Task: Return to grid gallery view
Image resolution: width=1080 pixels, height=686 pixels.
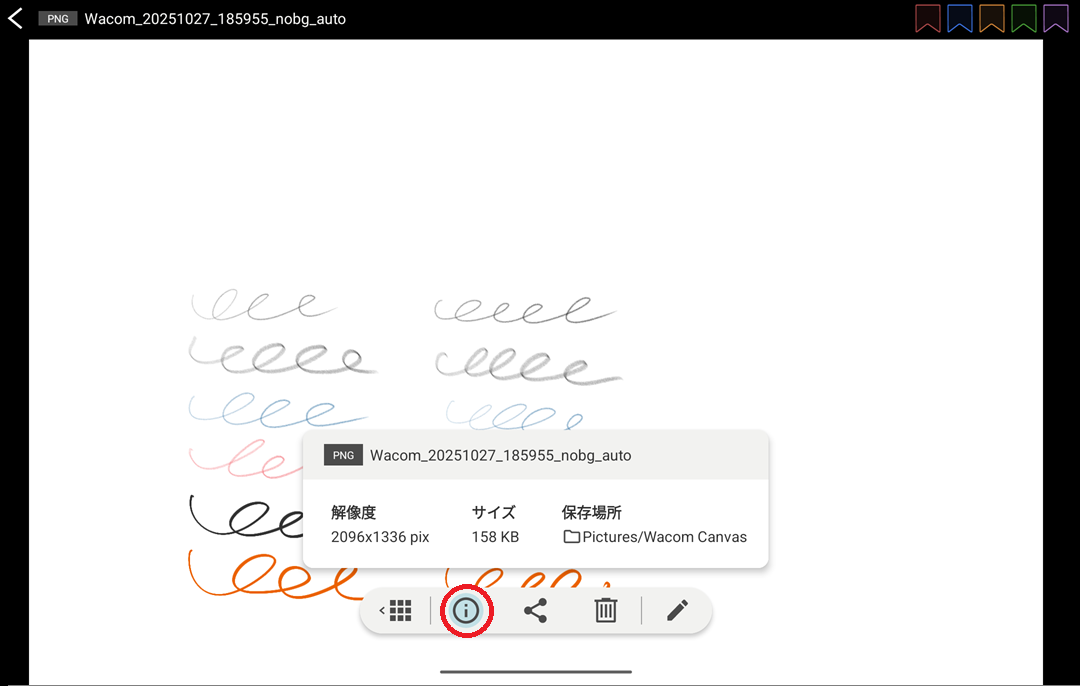Action: [x=396, y=610]
